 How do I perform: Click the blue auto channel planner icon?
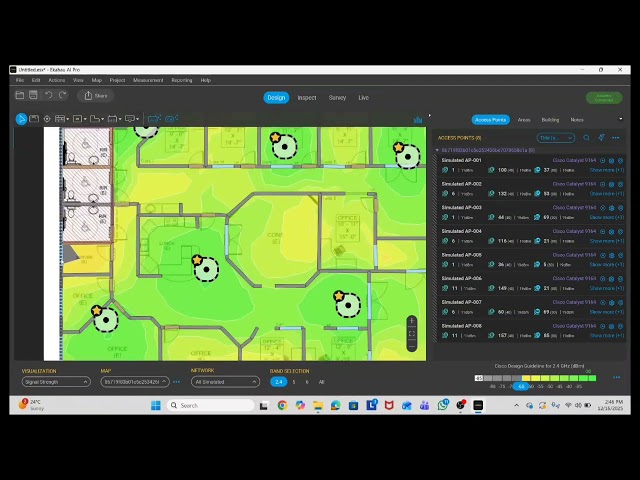coord(171,119)
